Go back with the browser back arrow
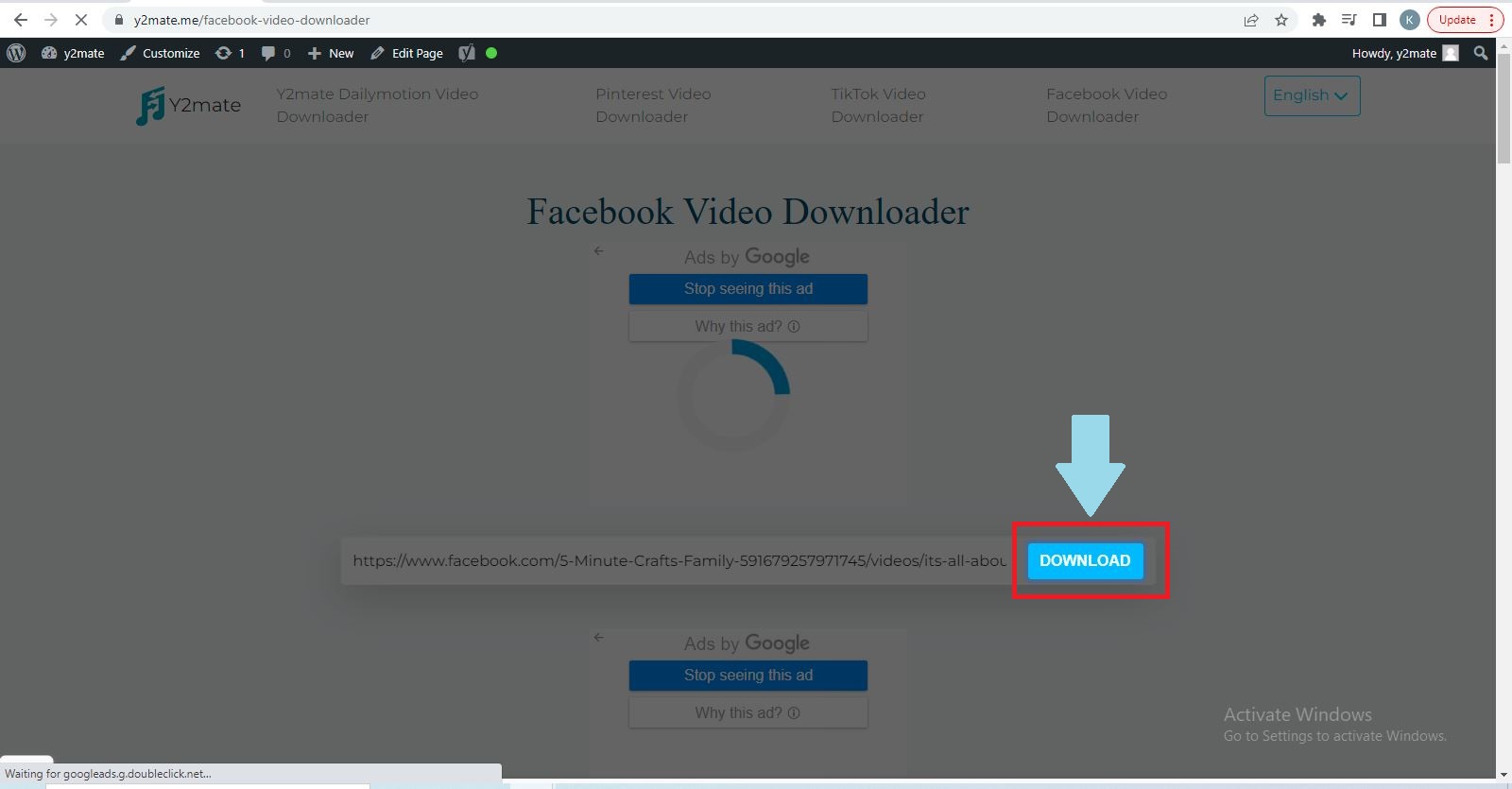 [x=20, y=20]
